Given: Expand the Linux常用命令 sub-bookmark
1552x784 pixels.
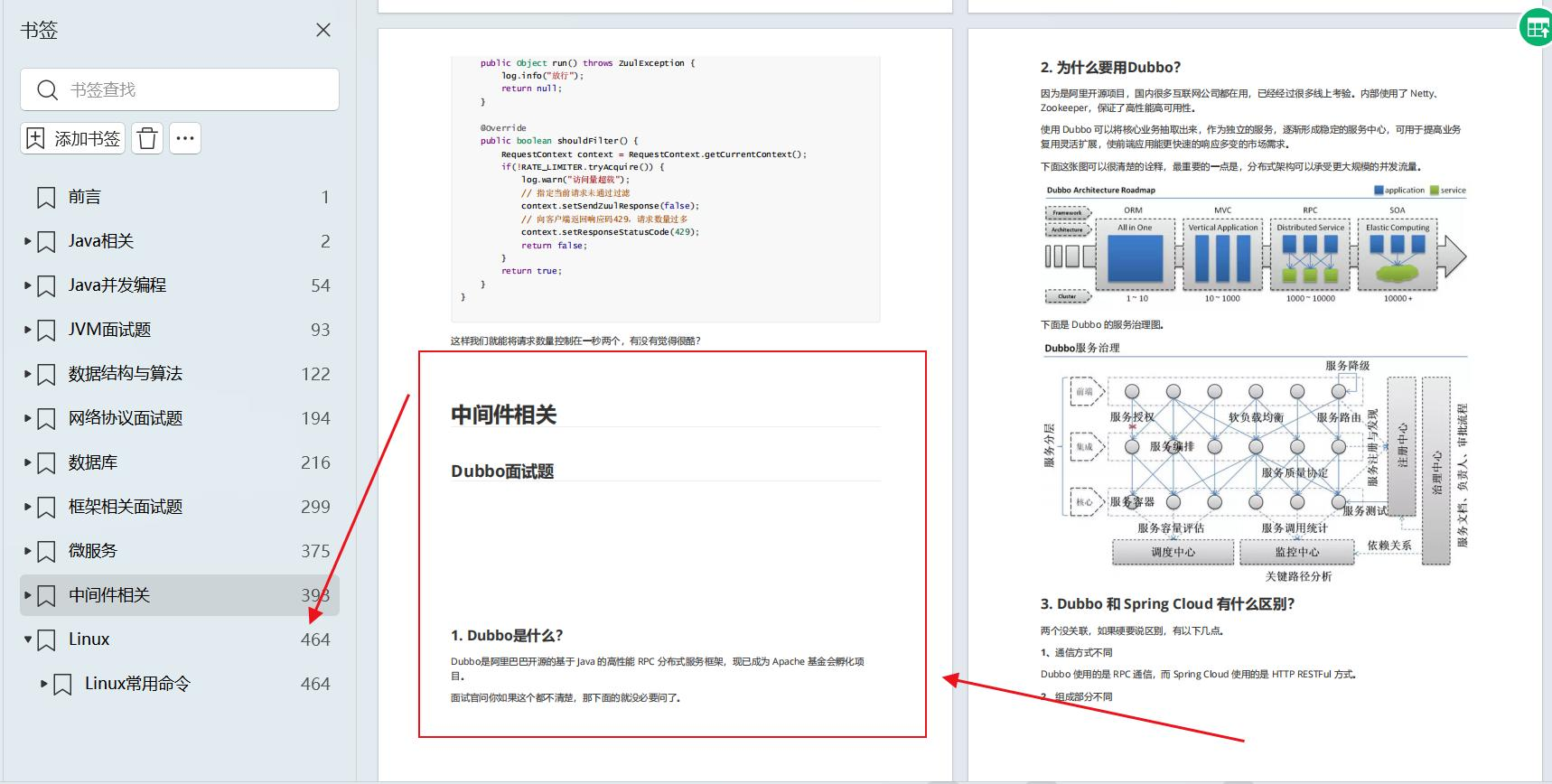Looking at the screenshot, I should [44, 684].
